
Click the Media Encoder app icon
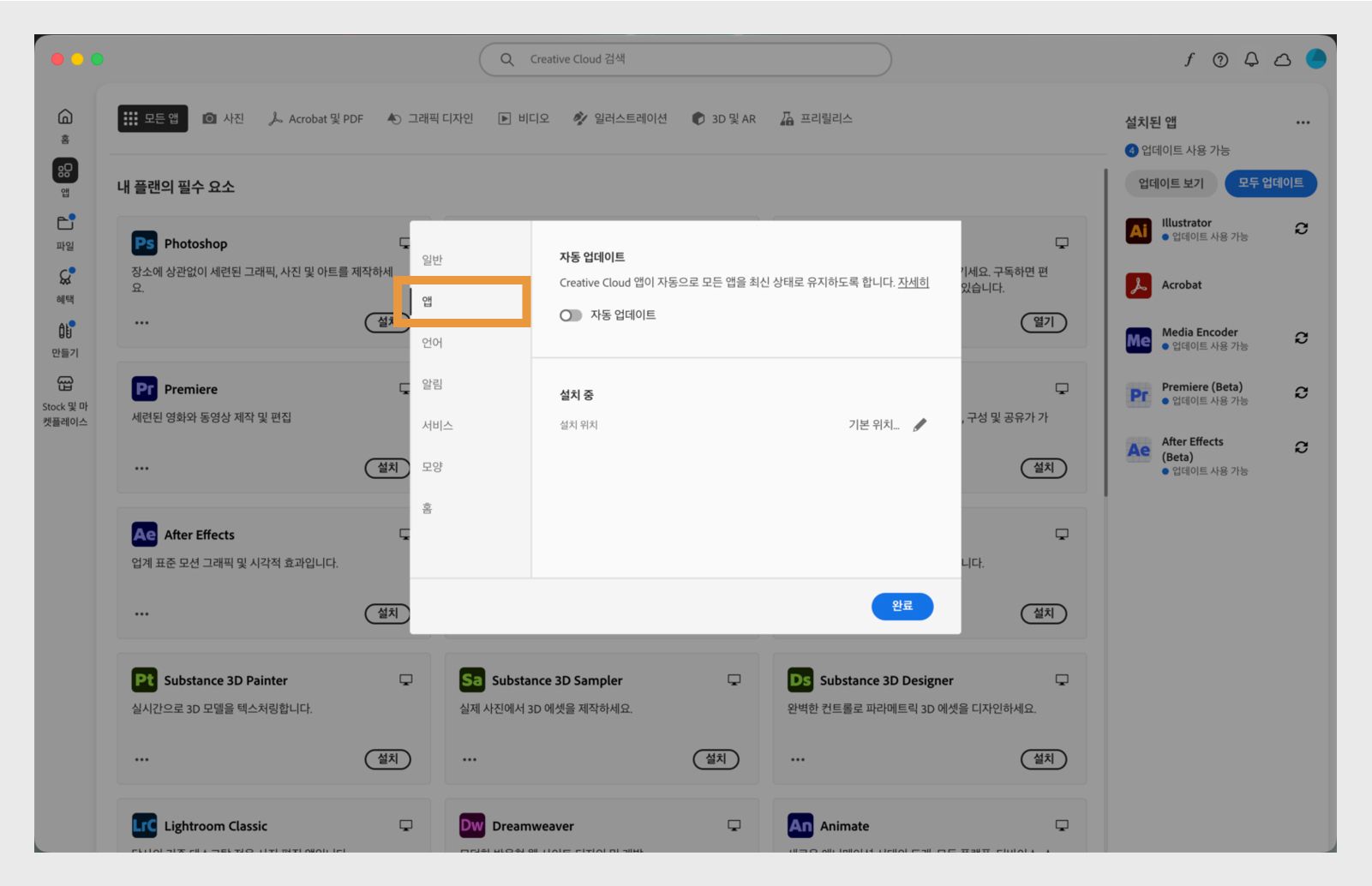1138,340
